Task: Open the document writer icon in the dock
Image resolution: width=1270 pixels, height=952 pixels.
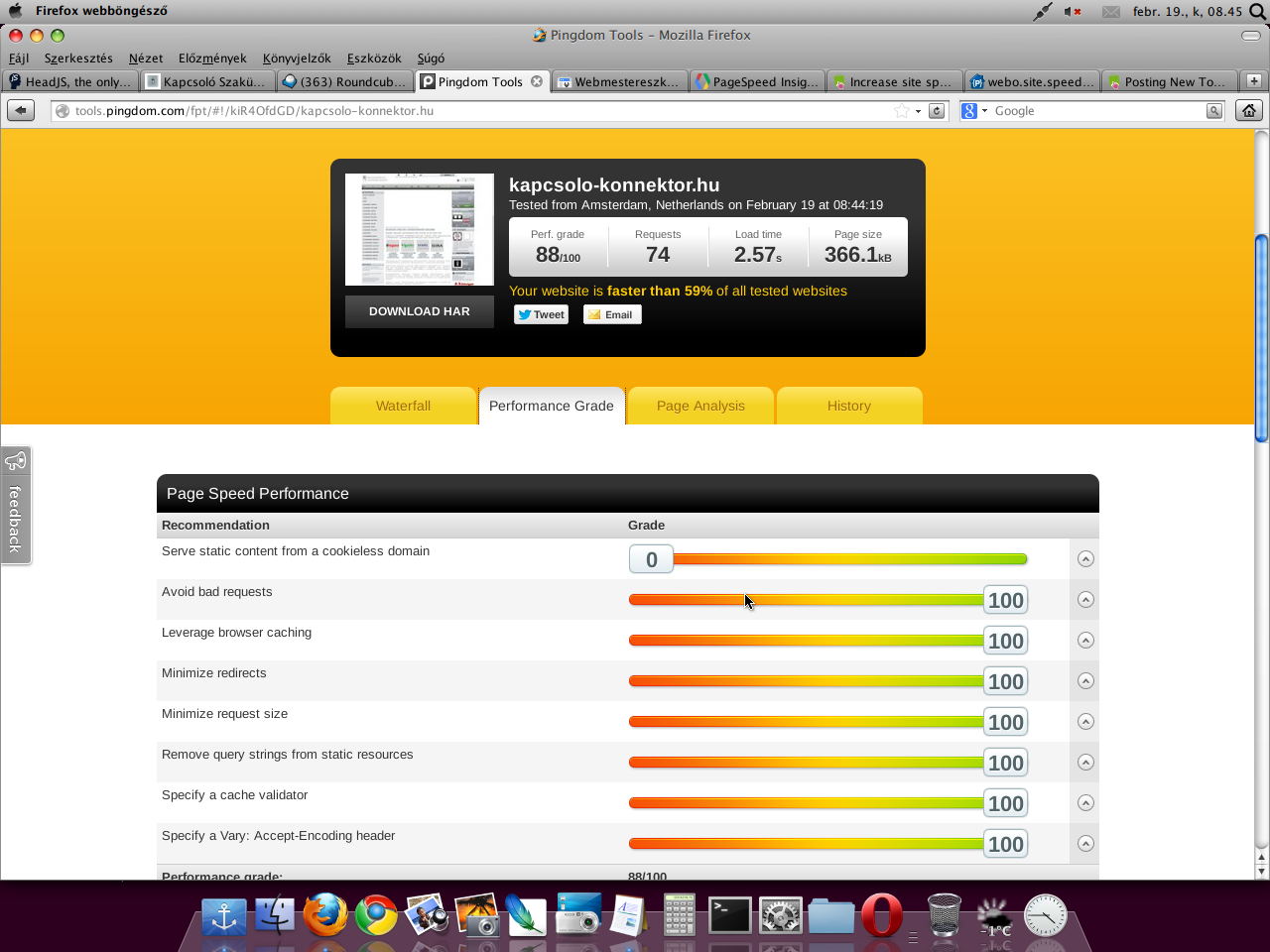Action: [628, 915]
